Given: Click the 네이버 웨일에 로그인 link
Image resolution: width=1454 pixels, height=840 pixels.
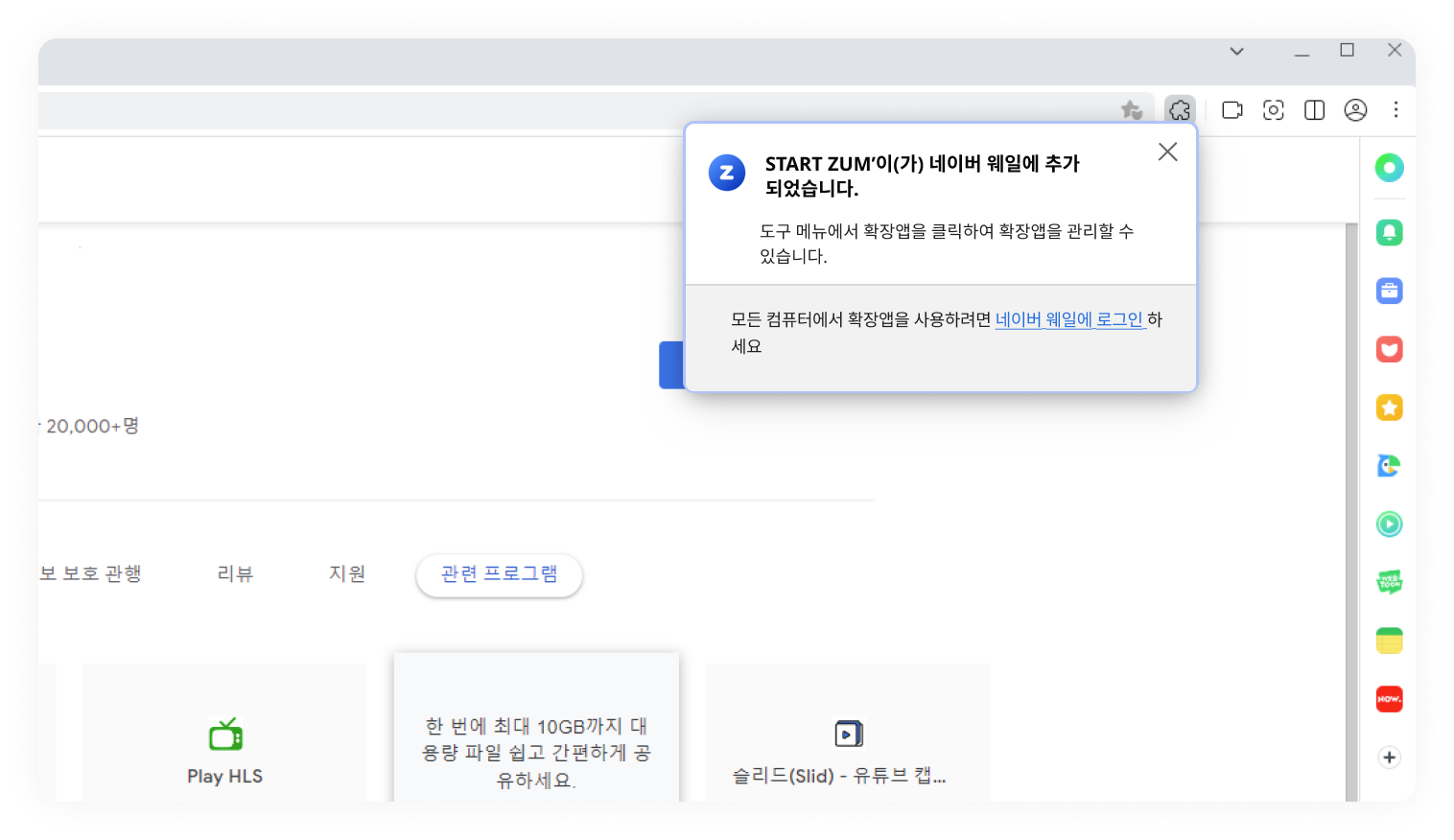Looking at the screenshot, I should point(1069,319).
